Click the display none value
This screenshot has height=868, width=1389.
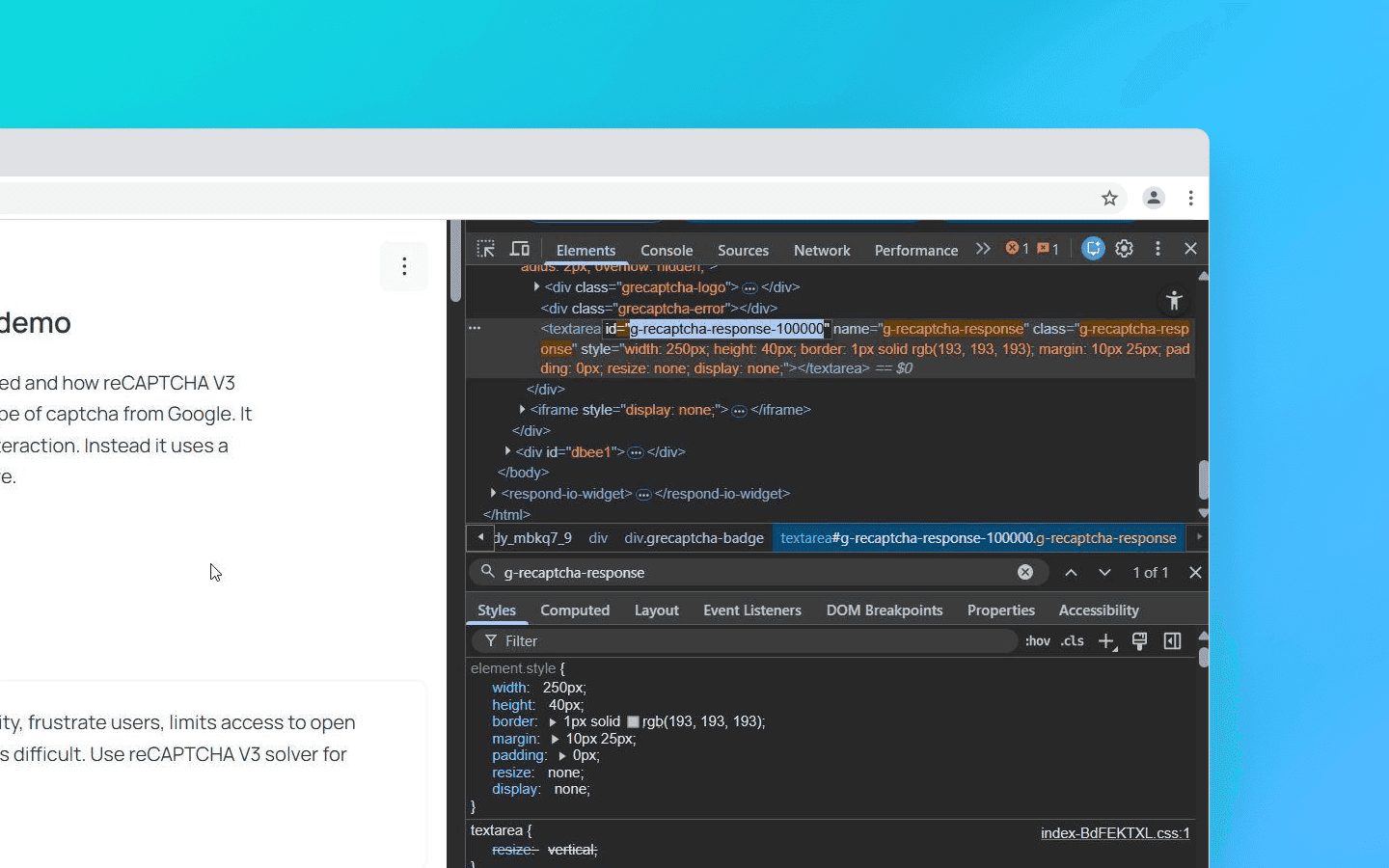(572, 789)
